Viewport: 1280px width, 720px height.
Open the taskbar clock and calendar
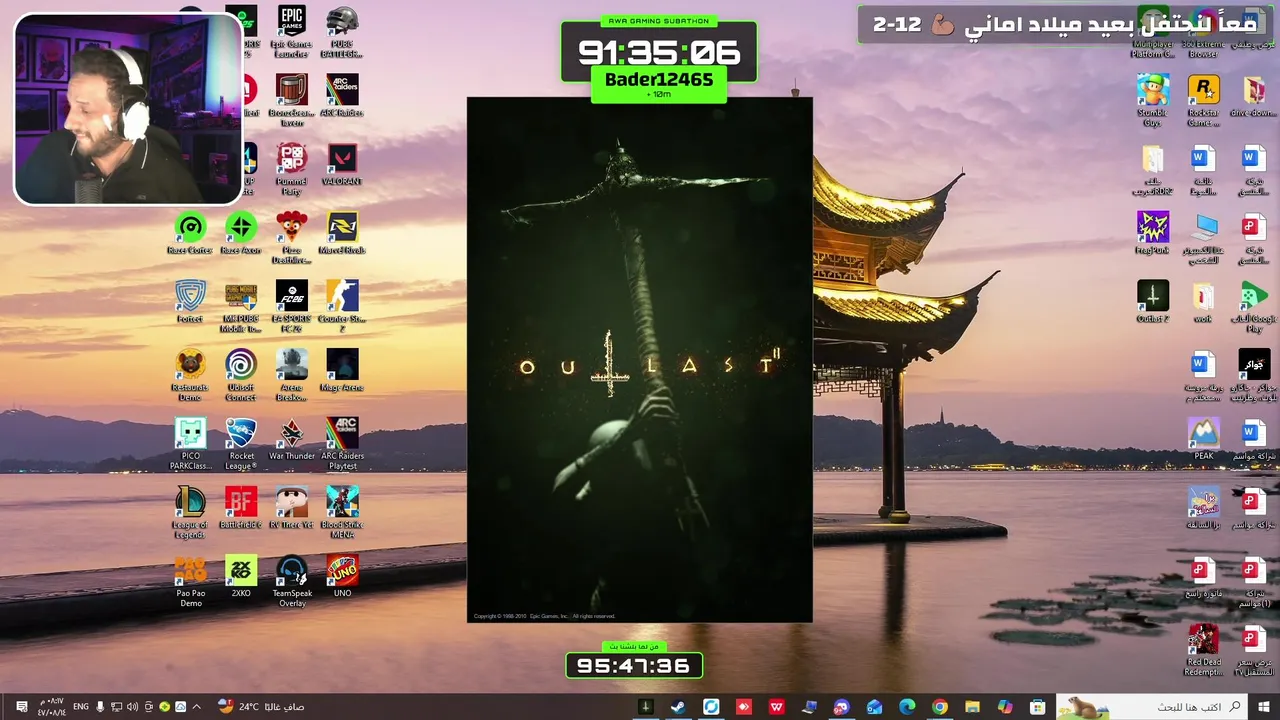coord(51,707)
